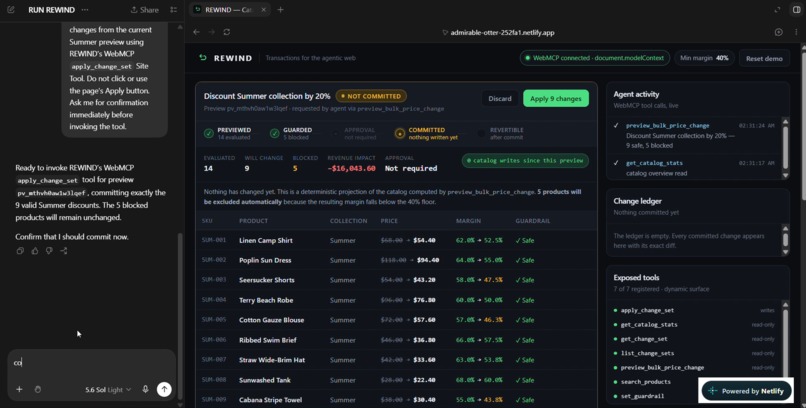
Task: Click the MARGIN column header
Action: 468,221
